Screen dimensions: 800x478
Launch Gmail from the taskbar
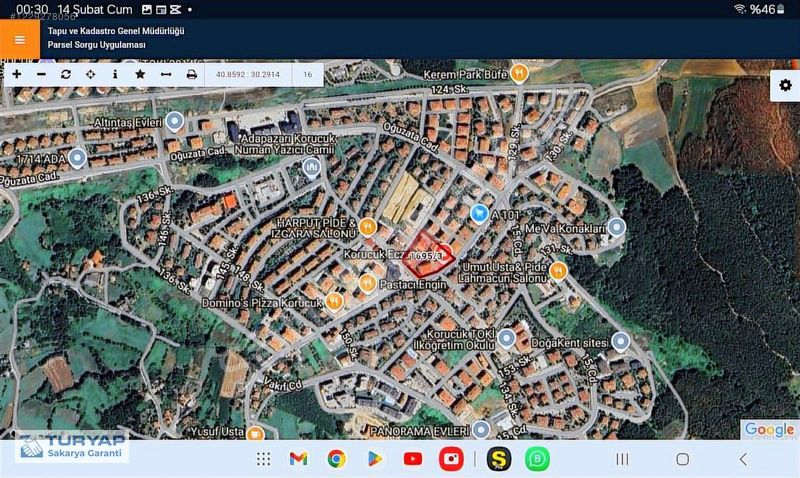(x=298, y=459)
